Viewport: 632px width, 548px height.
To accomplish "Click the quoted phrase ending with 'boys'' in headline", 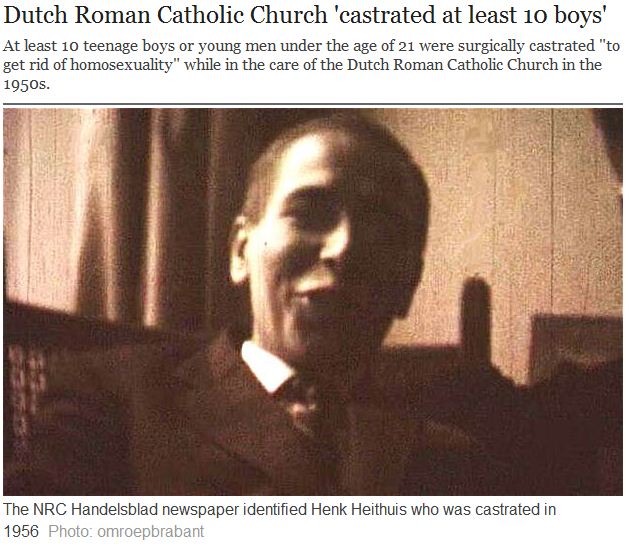I will (471, 15).
